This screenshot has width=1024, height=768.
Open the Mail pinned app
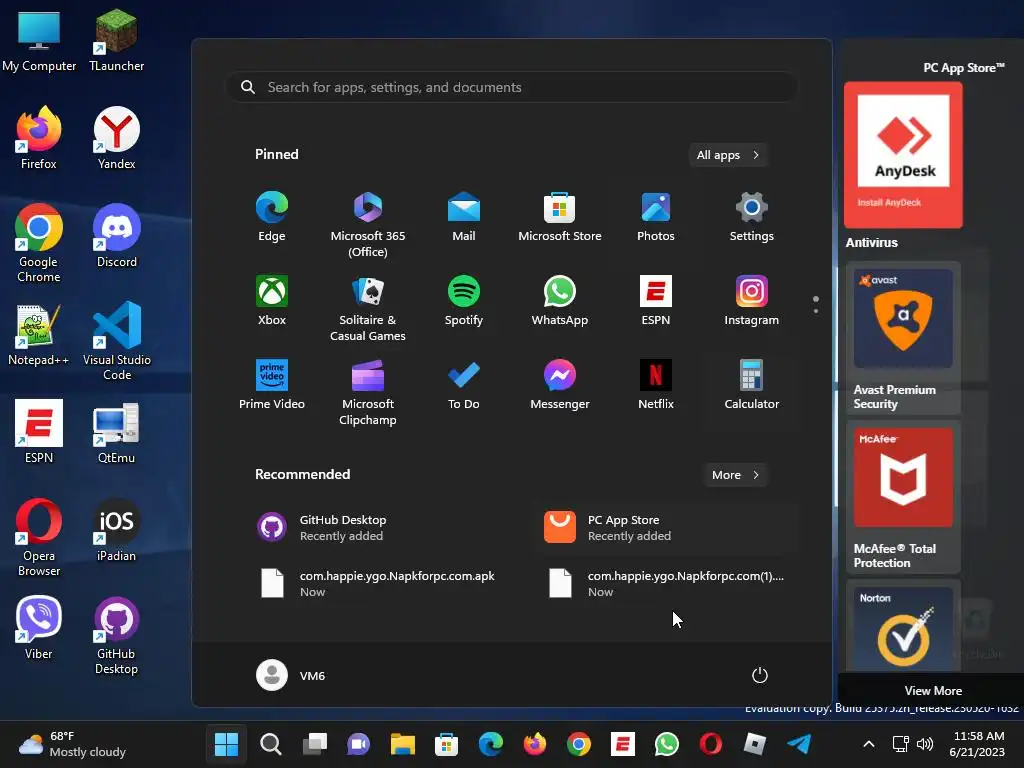(x=464, y=217)
